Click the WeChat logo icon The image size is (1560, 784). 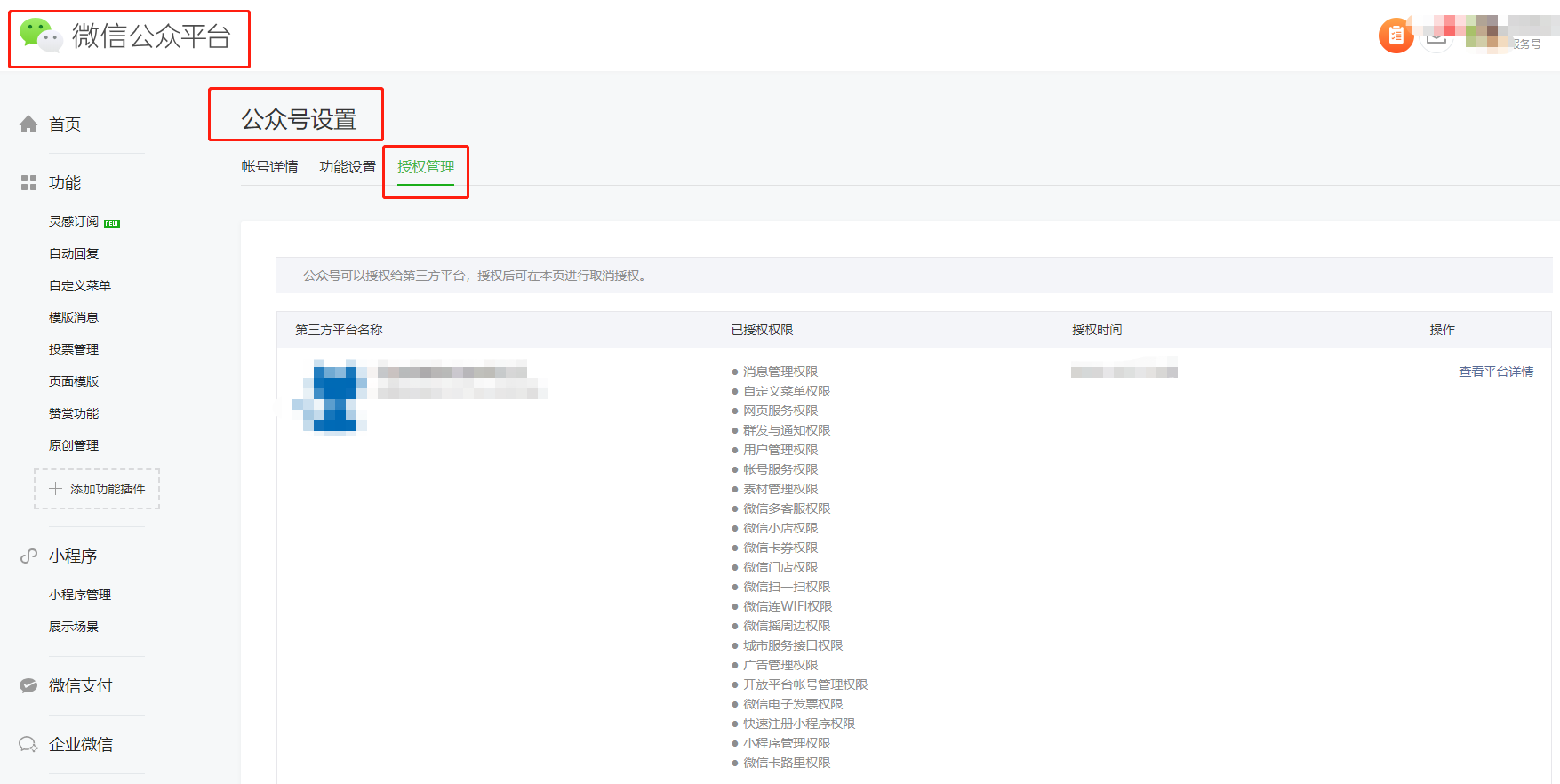pyautogui.click(x=40, y=36)
